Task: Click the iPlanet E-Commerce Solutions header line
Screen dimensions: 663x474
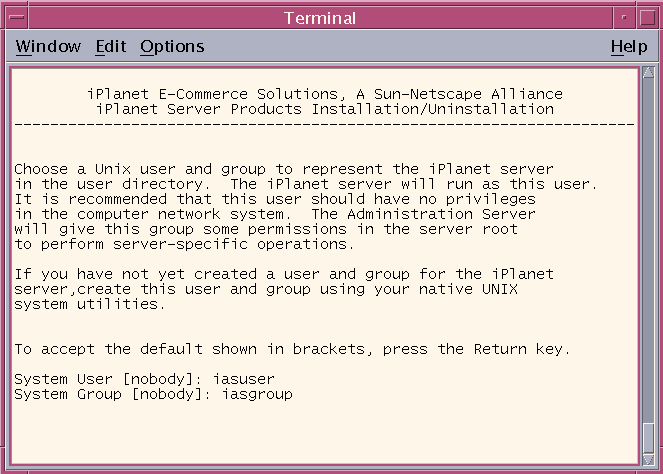Action: pyautogui.click(x=325, y=94)
